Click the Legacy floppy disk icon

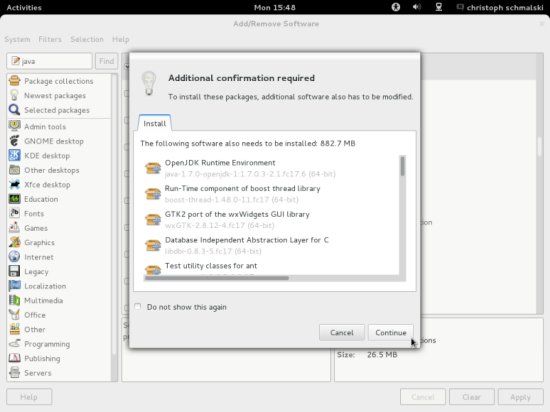tap(14, 271)
